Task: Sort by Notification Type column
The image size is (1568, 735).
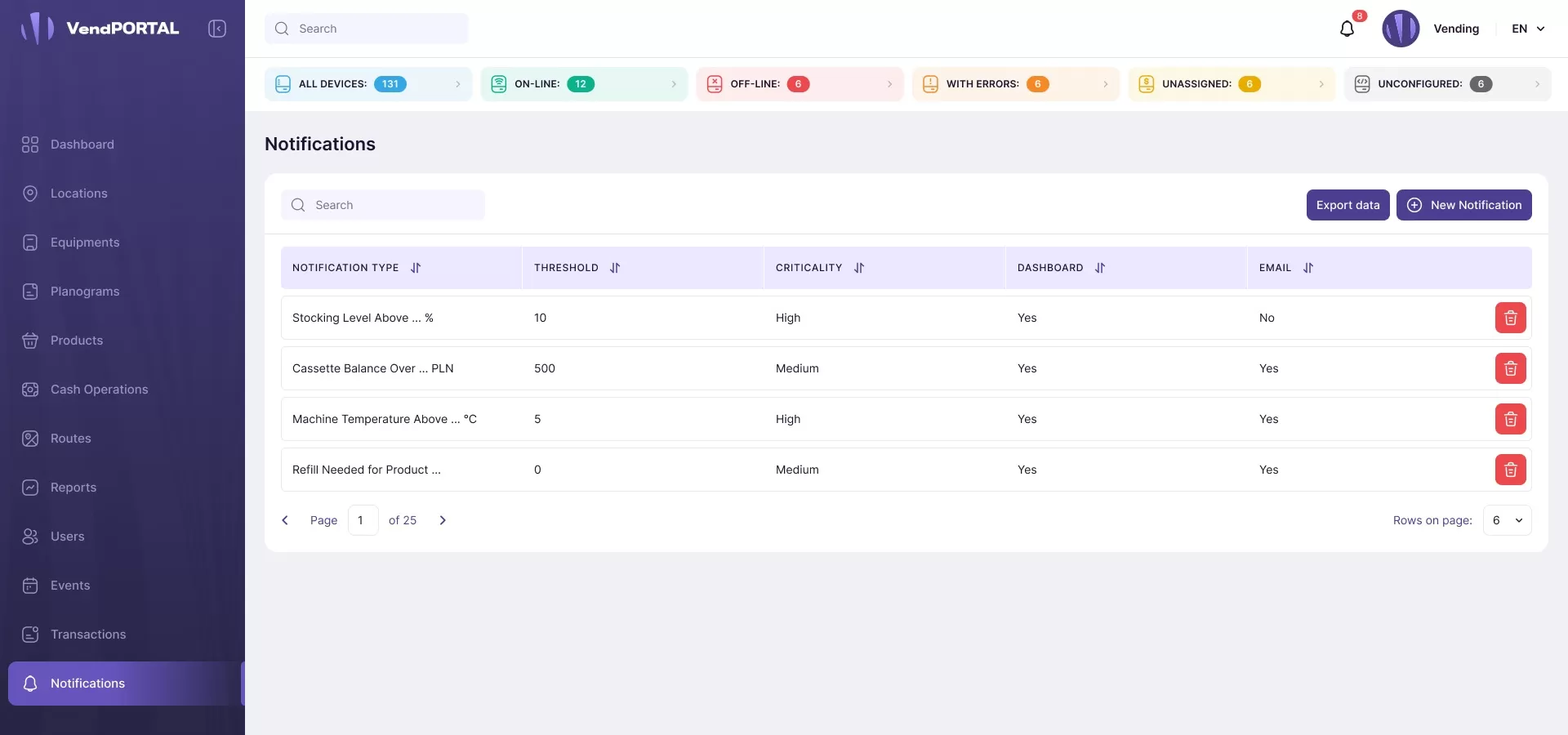Action: pos(416,268)
